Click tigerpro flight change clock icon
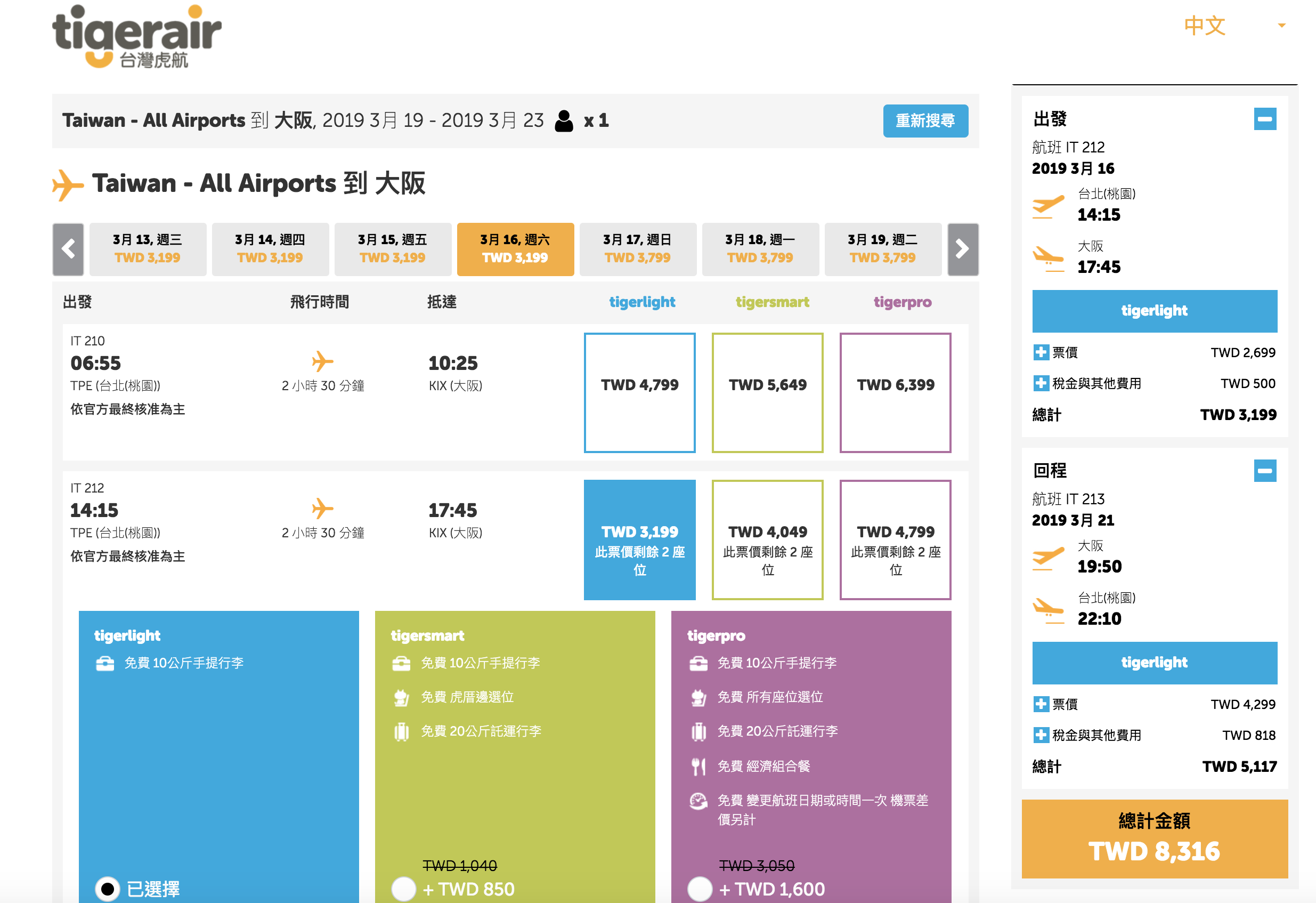The height and width of the screenshot is (903, 1316). point(698,801)
